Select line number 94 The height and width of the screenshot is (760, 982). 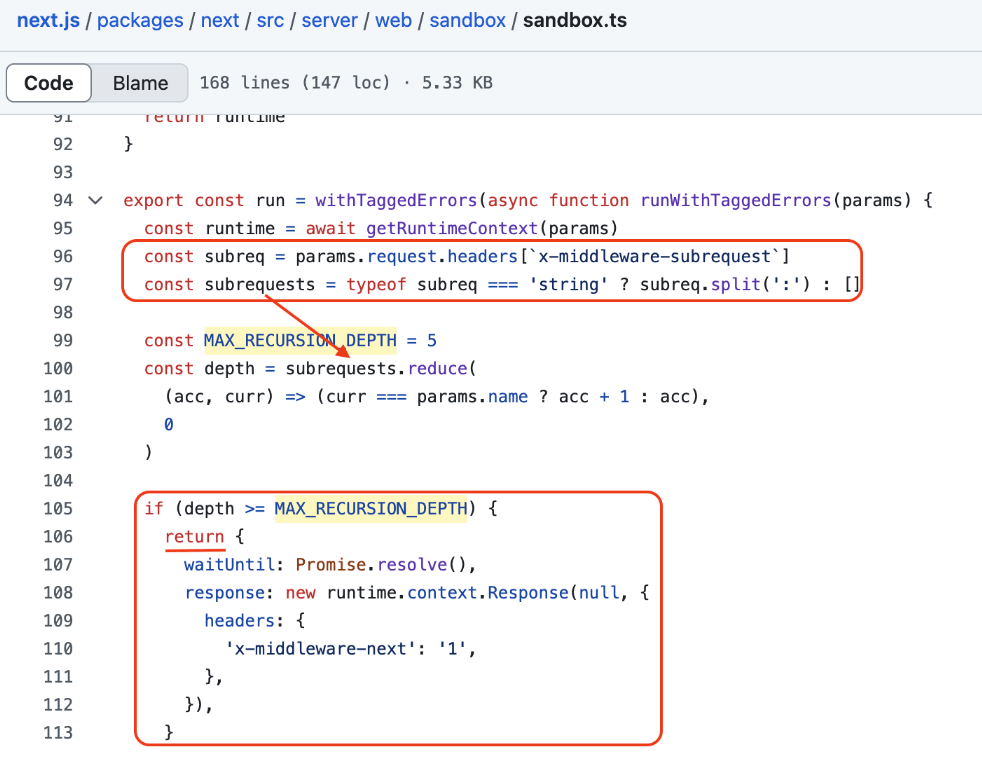click(x=63, y=200)
